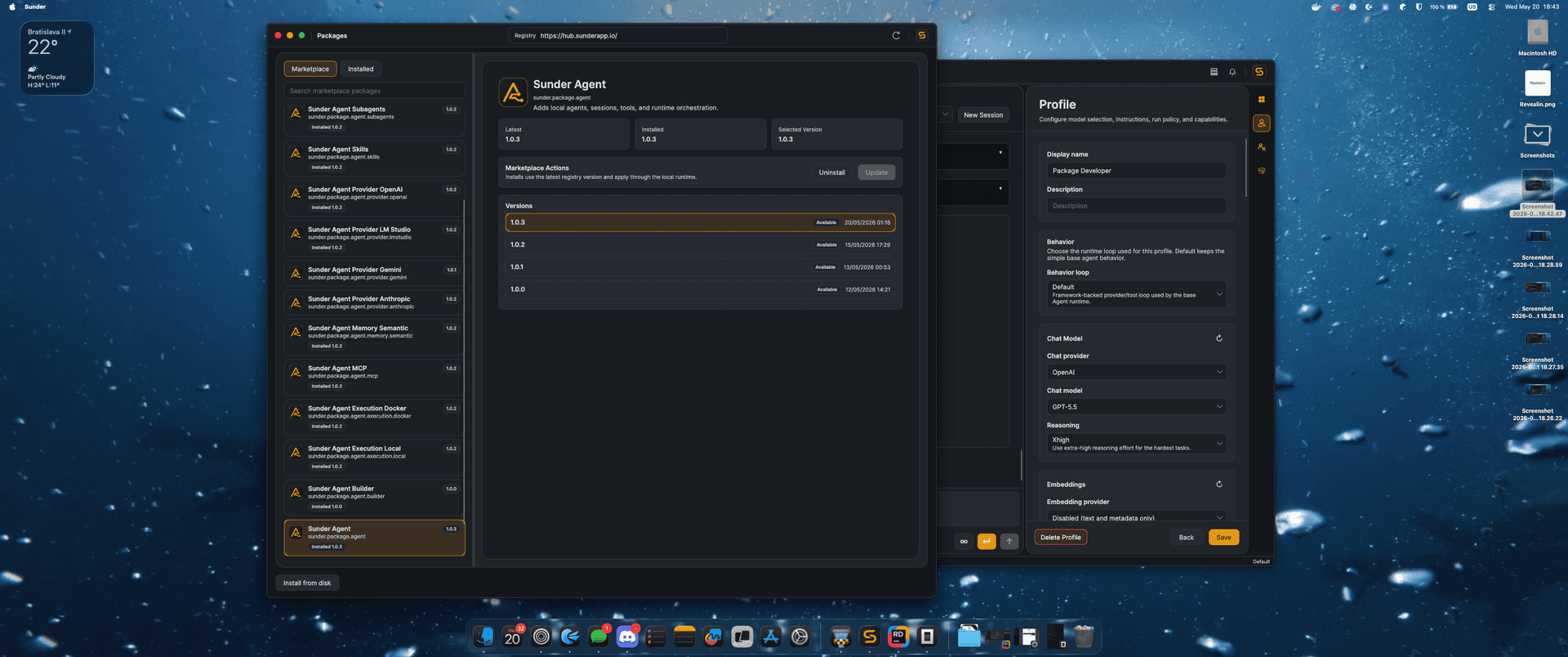Click the Sunder Agent package logo in details header
The image size is (1568, 657).
pos(513,92)
